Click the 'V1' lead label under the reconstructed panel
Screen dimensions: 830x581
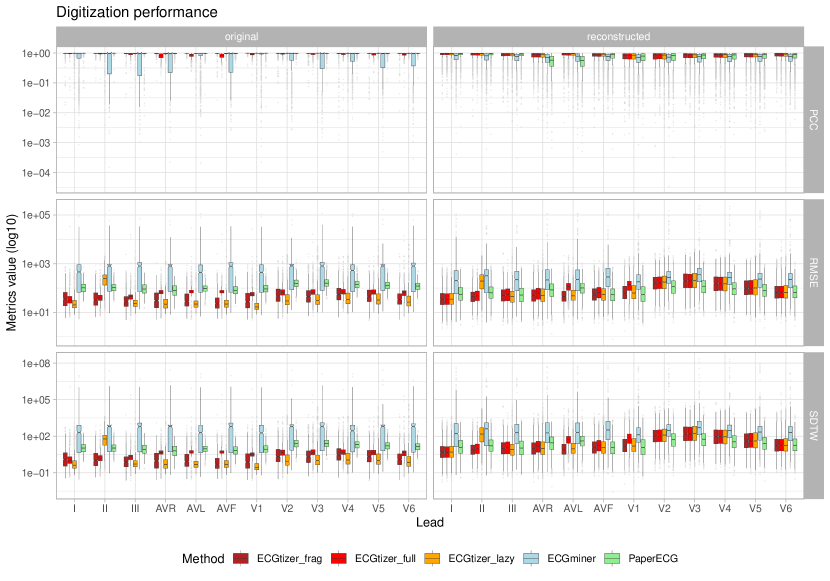(x=634, y=509)
